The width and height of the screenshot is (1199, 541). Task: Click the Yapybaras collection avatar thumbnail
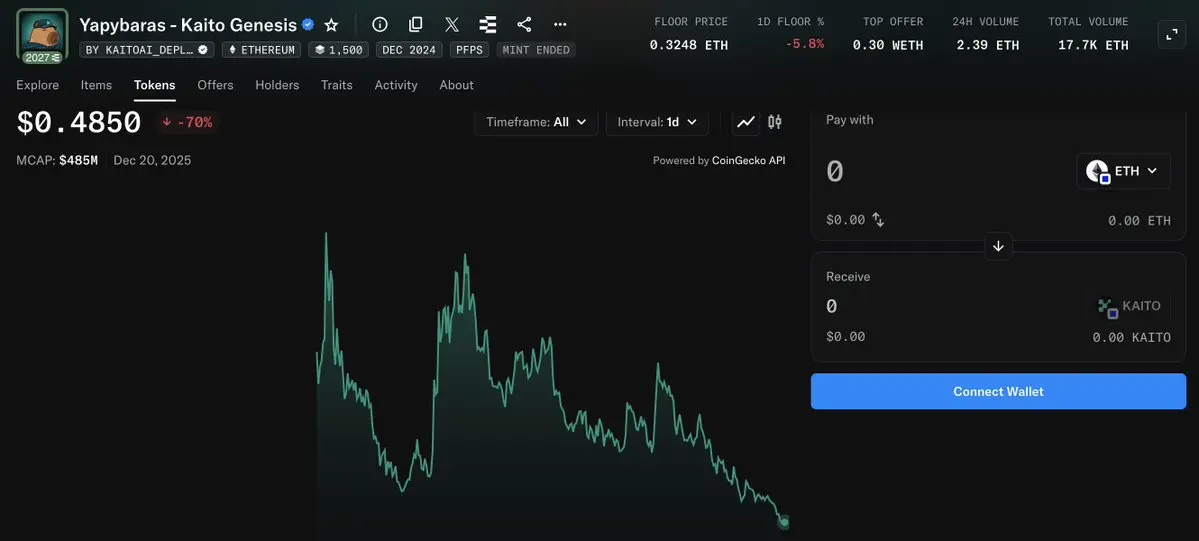42,34
